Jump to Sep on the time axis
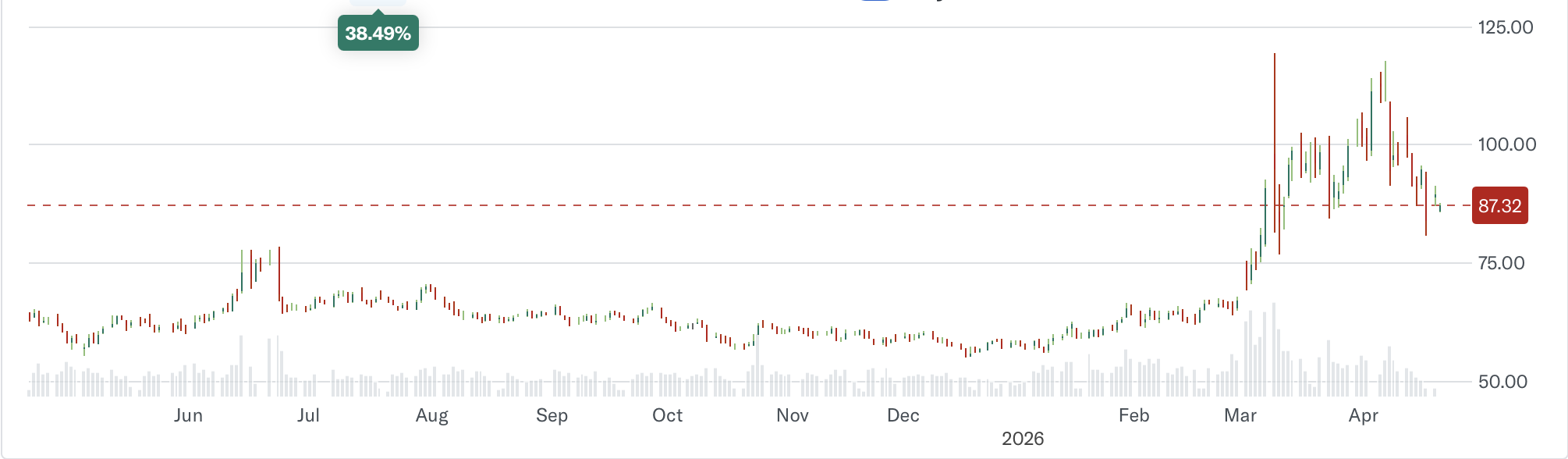Image resolution: width=1568 pixels, height=459 pixels. pyautogui.click(x=552, y=415)
